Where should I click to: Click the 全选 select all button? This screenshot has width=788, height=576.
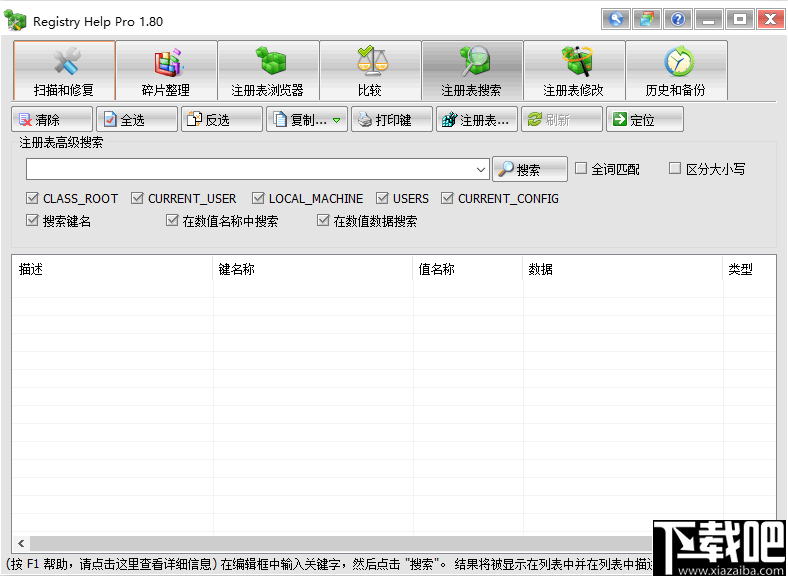click(x=137, y=119)
